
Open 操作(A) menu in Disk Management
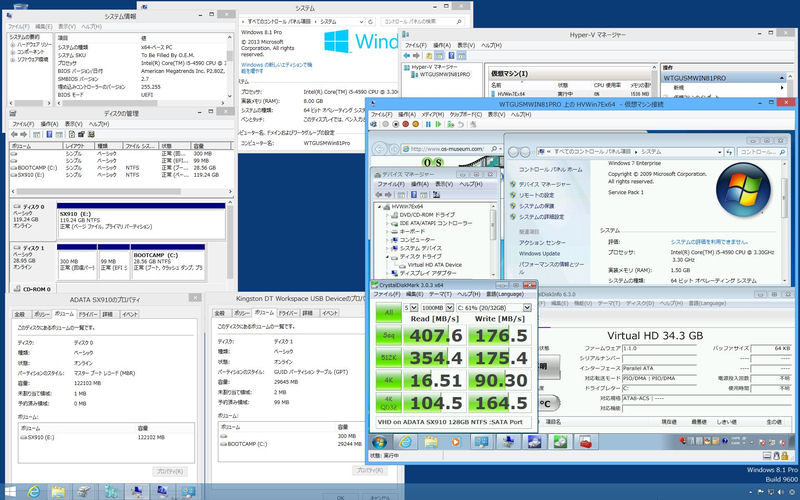point(49,124)
